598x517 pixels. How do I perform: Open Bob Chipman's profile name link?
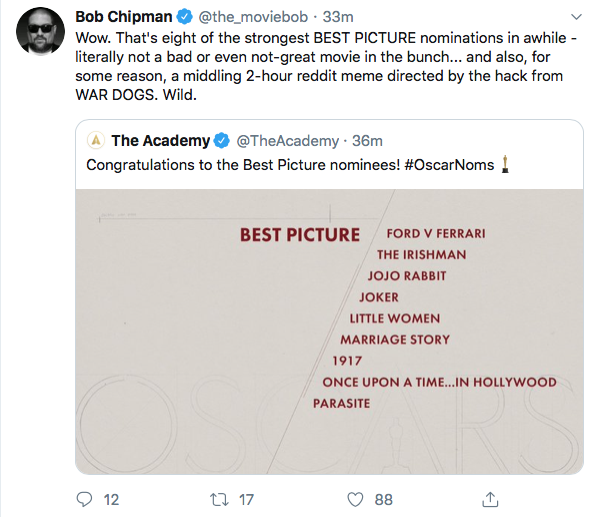pyautogui.click(x=124, y=17)
